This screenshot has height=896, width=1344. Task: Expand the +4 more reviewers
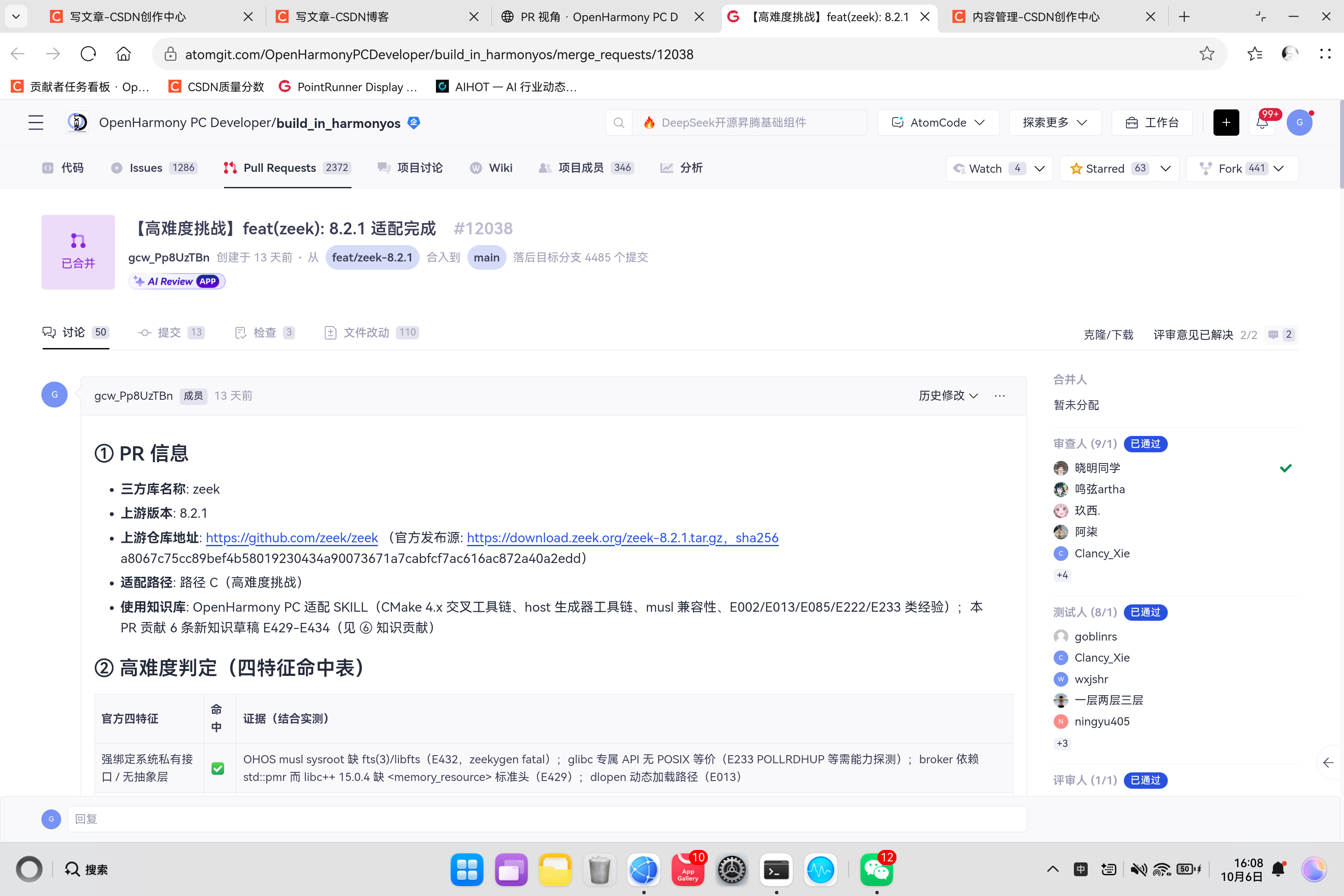(1062, 575)
